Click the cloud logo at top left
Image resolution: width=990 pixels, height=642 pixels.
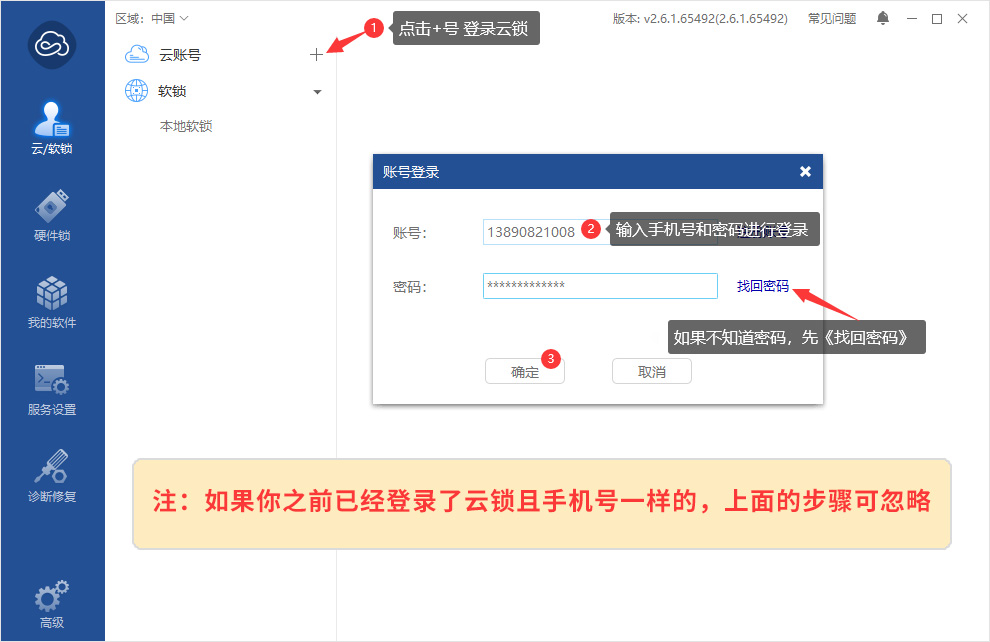click(52, 45)
